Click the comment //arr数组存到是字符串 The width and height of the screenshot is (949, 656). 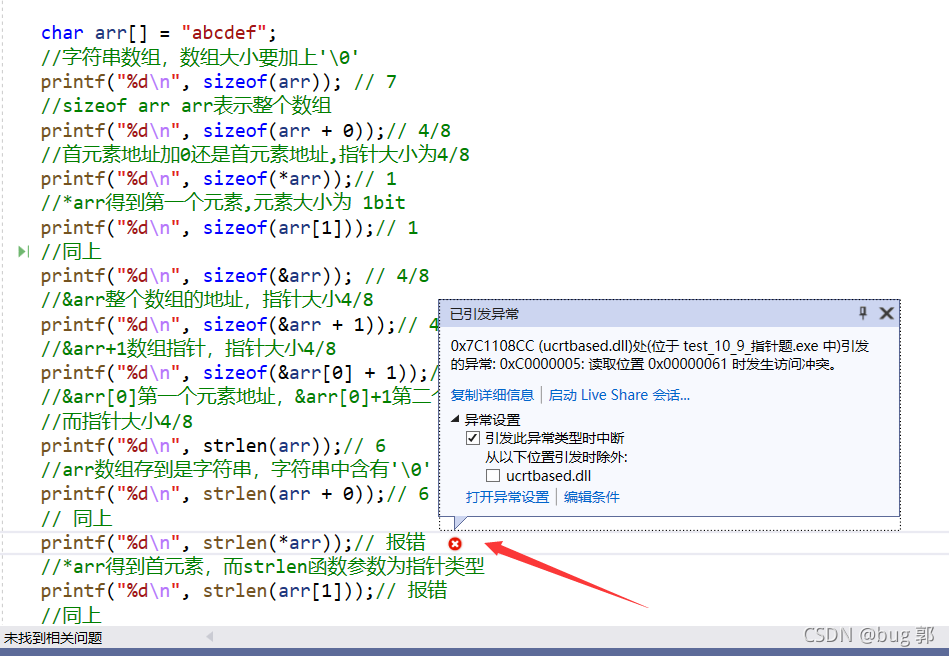click(236, 470)
